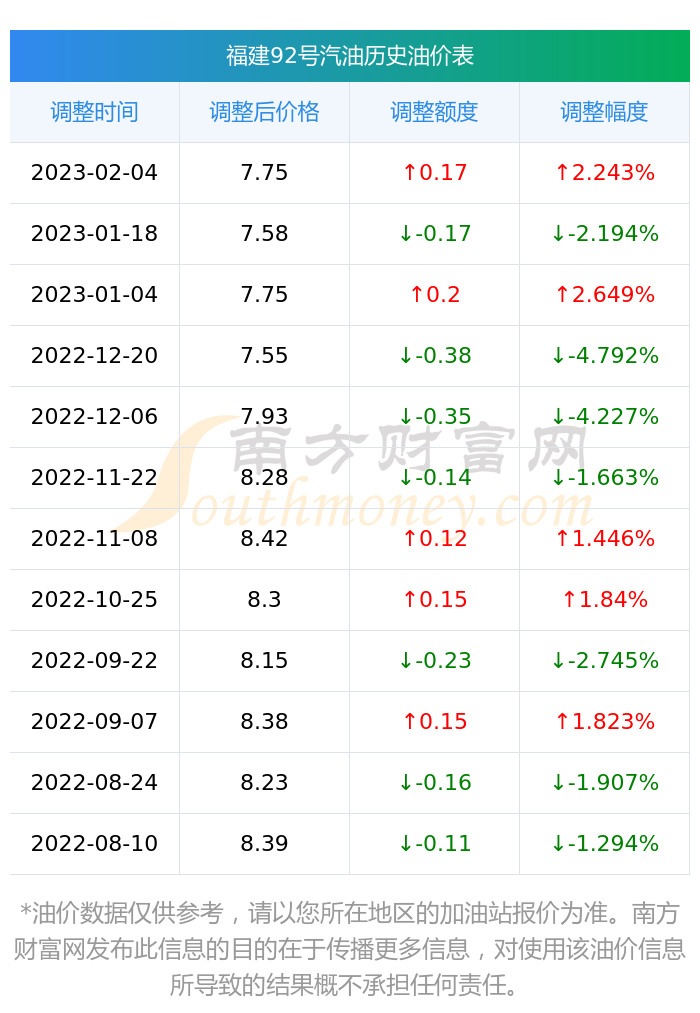Click the date cell 2022-11-22
The height and width of the screenshot is (1013, 700).
(94, 477)
